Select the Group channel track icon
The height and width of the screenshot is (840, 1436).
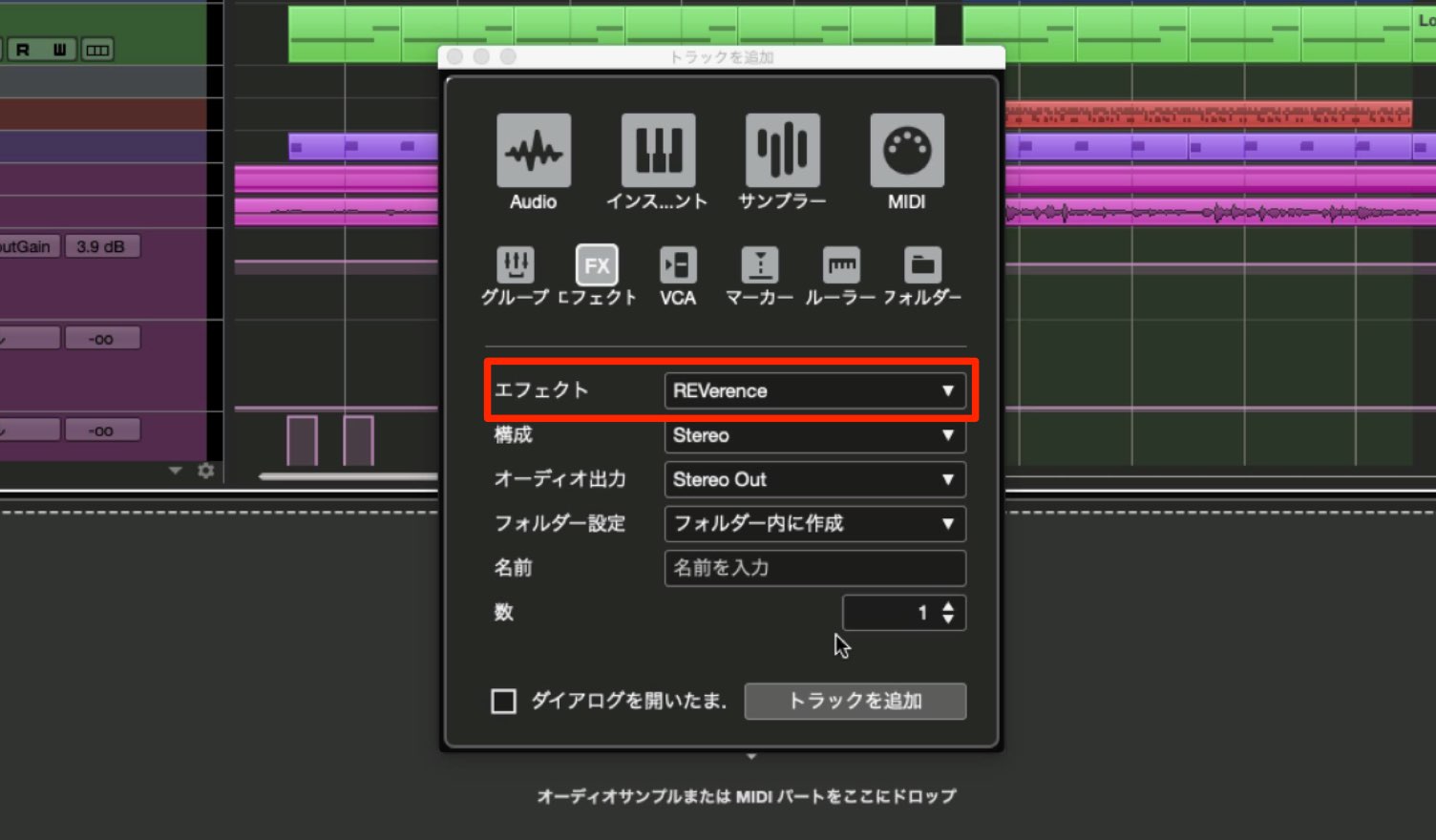pyautogui.click(x=516, y=265)
